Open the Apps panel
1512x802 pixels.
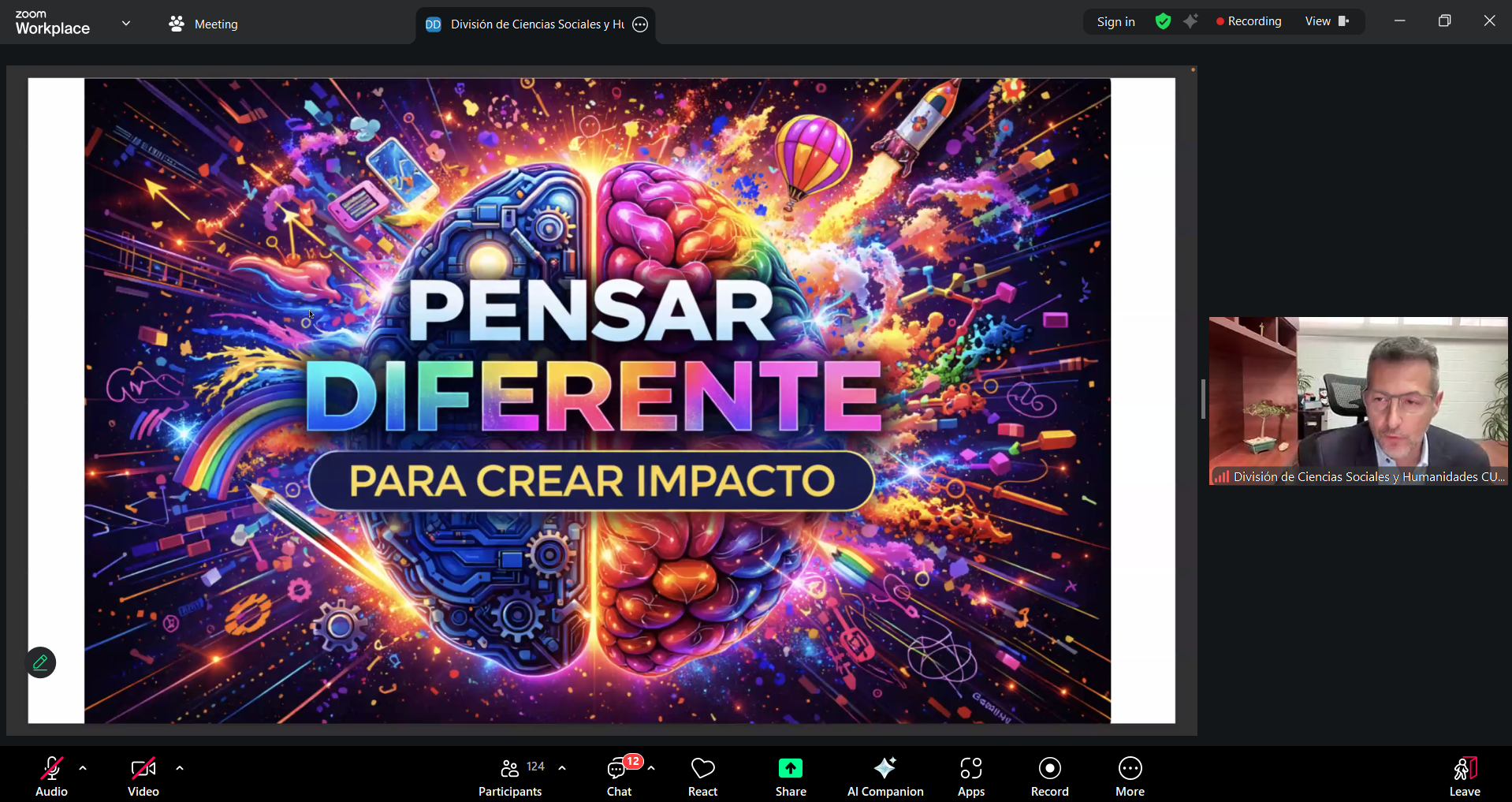coord(970,777)
